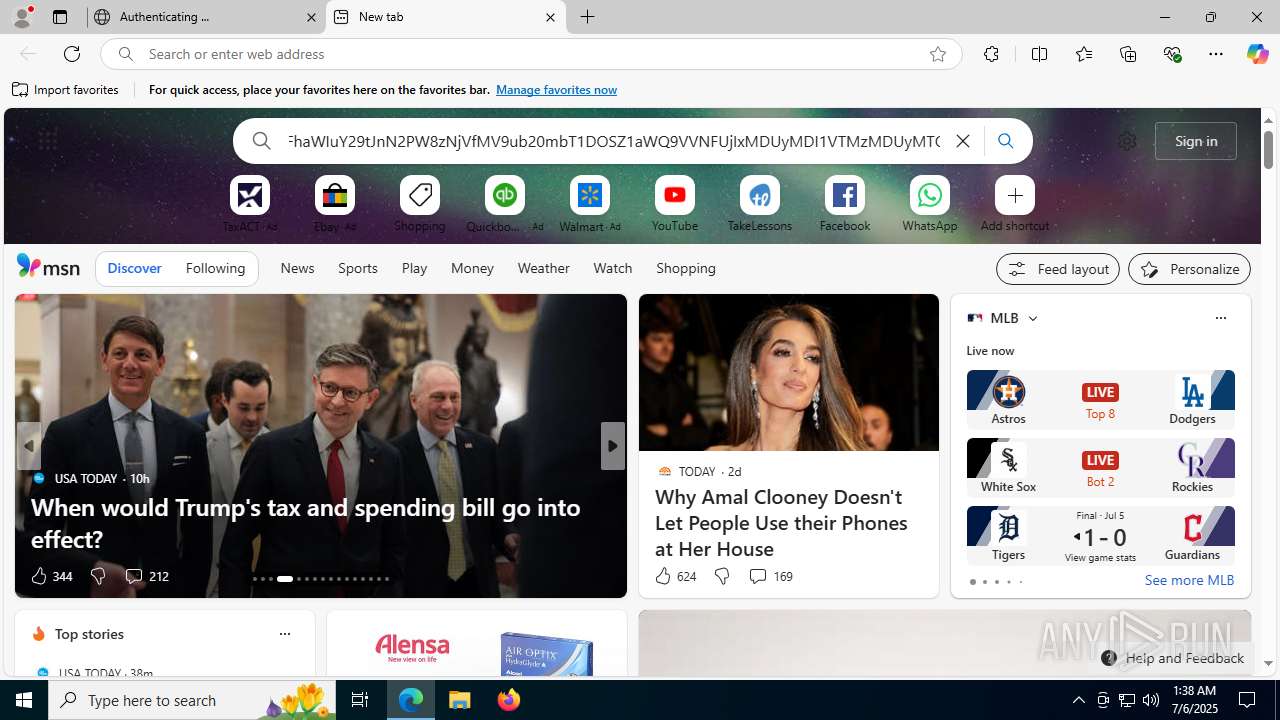Click See more MLB link
Viewport: 1280px width, 720px height.
click(x=1189, y=580)
